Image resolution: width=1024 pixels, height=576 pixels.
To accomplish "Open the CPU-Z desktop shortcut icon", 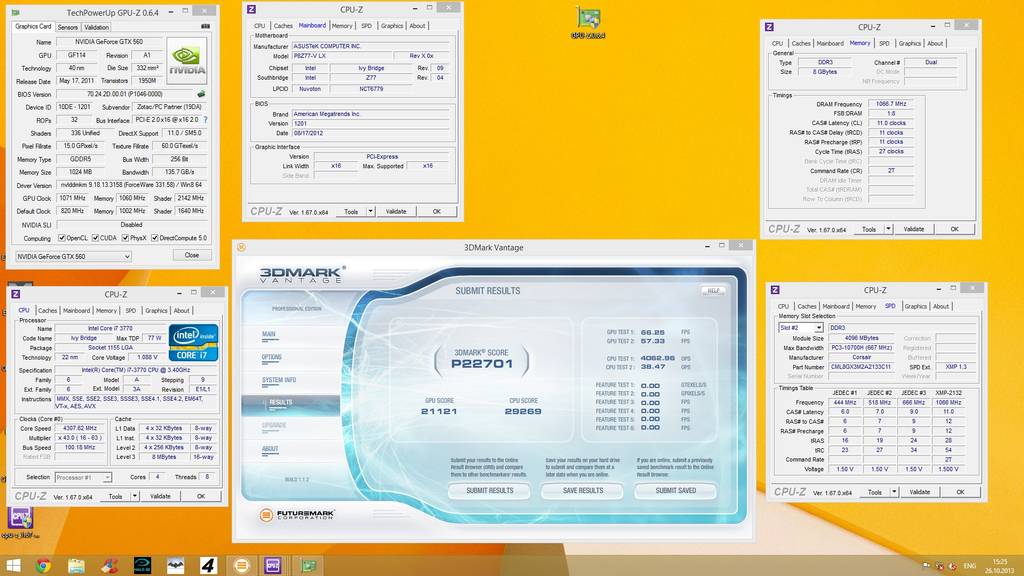I will click(x=20, y=523).
